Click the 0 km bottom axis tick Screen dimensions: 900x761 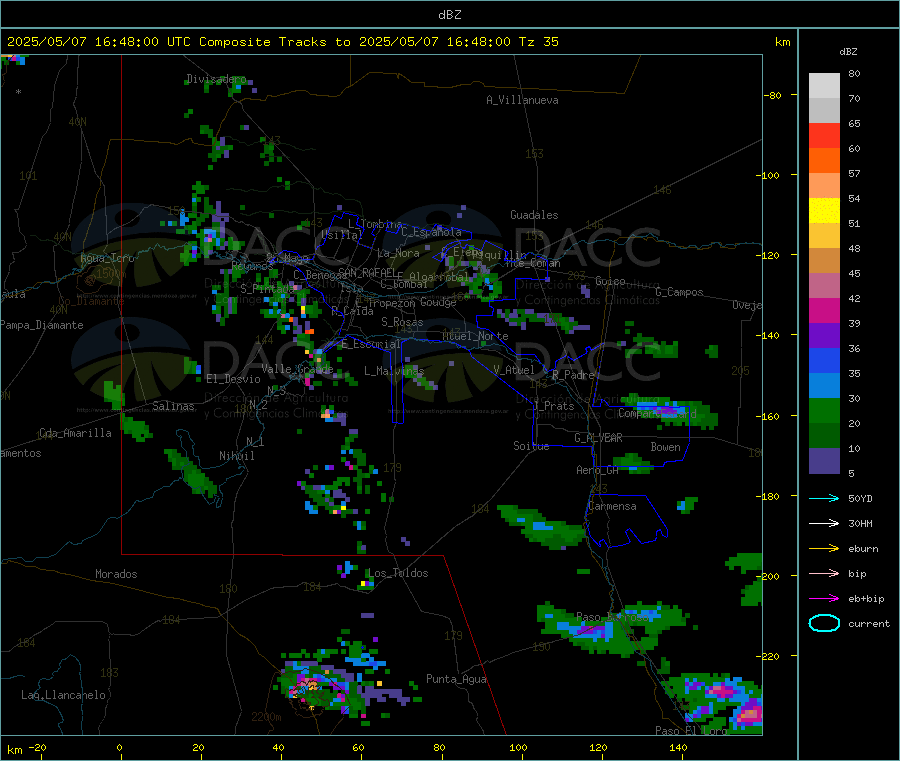tap(119, 748)
